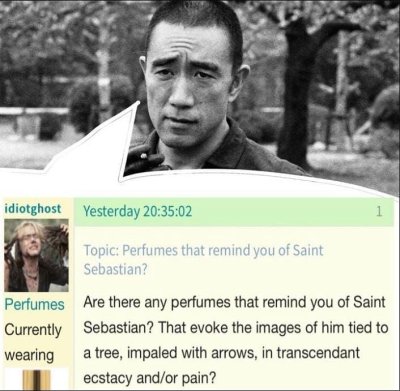Click idiotghost's avatar picture

point(36,255)
